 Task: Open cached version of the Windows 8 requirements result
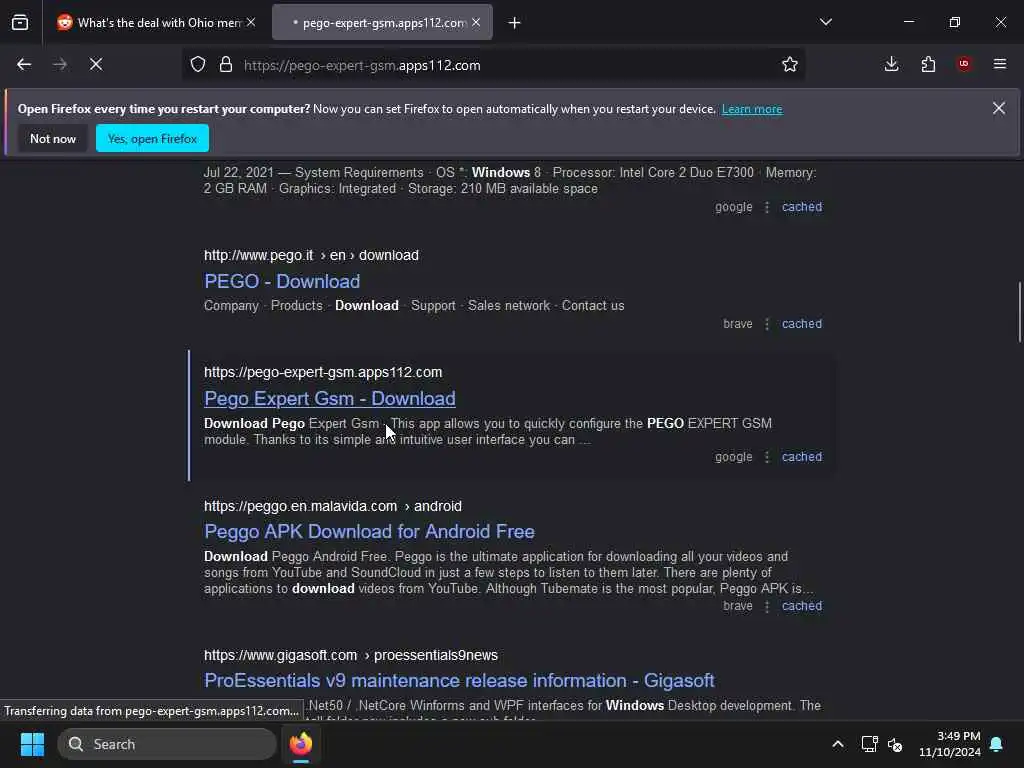pyautogui.click(x=802, y=207)
